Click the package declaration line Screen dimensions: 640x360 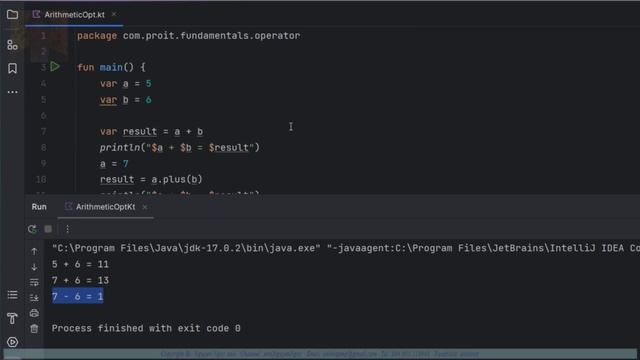click(x=189, y=36)
